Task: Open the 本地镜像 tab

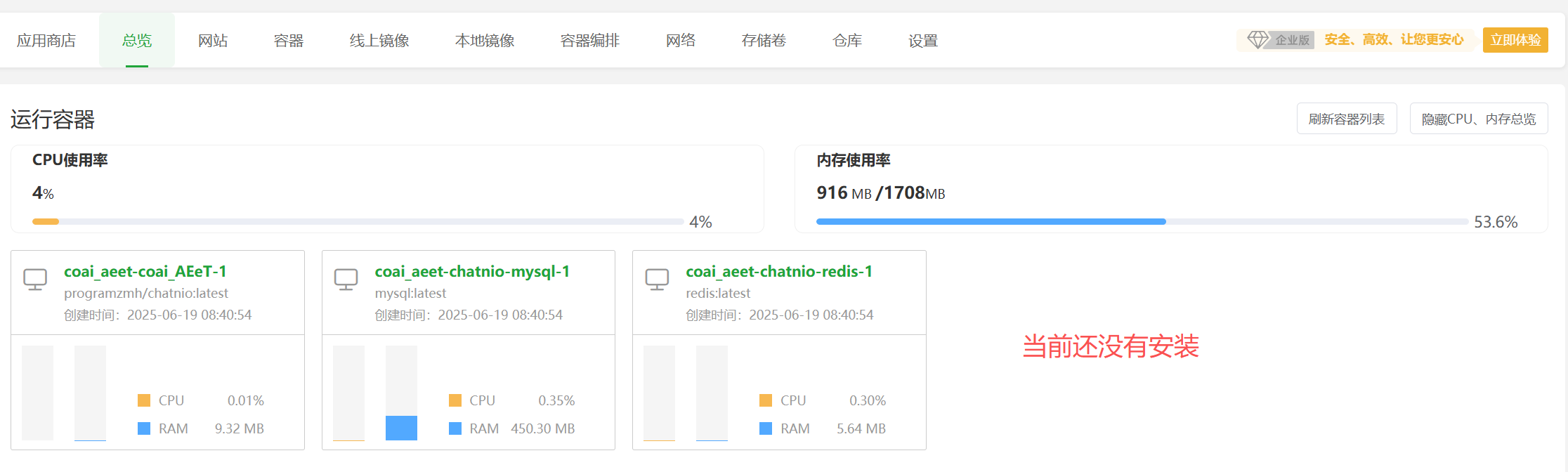Action: coord(485,41)
